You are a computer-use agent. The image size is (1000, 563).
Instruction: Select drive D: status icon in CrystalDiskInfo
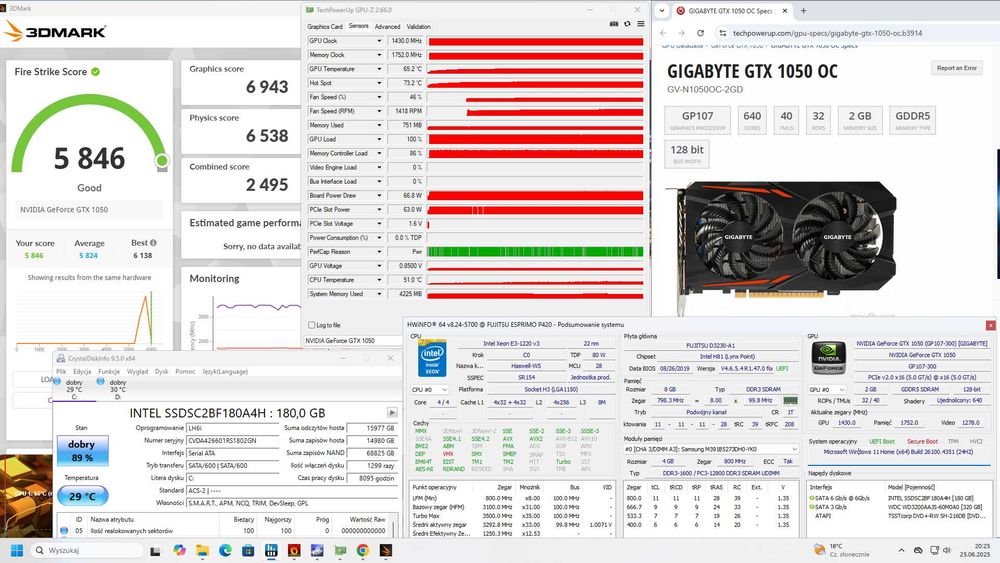(100, 381)
